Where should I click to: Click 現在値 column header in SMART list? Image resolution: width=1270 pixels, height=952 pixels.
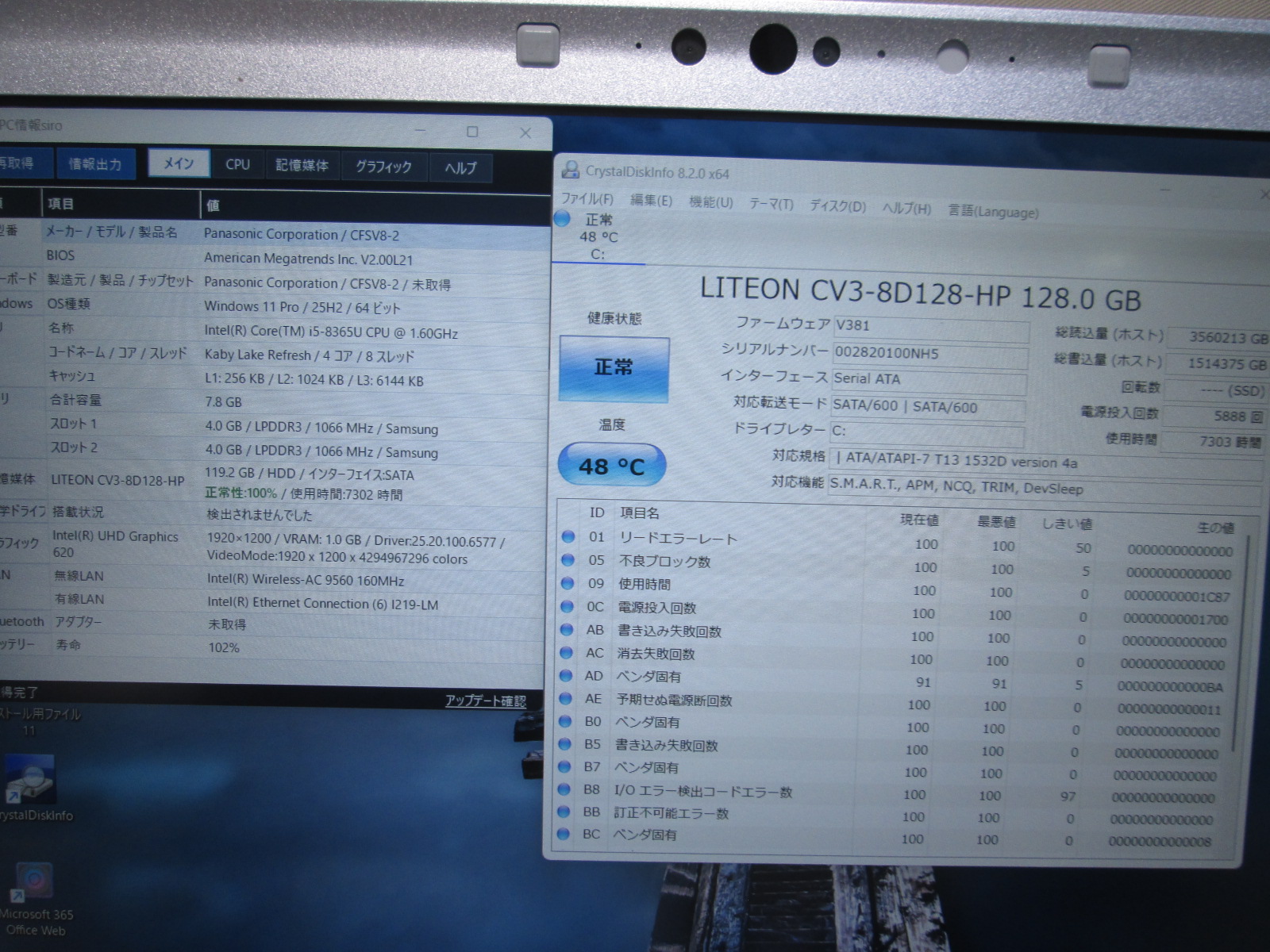(919, 520)
